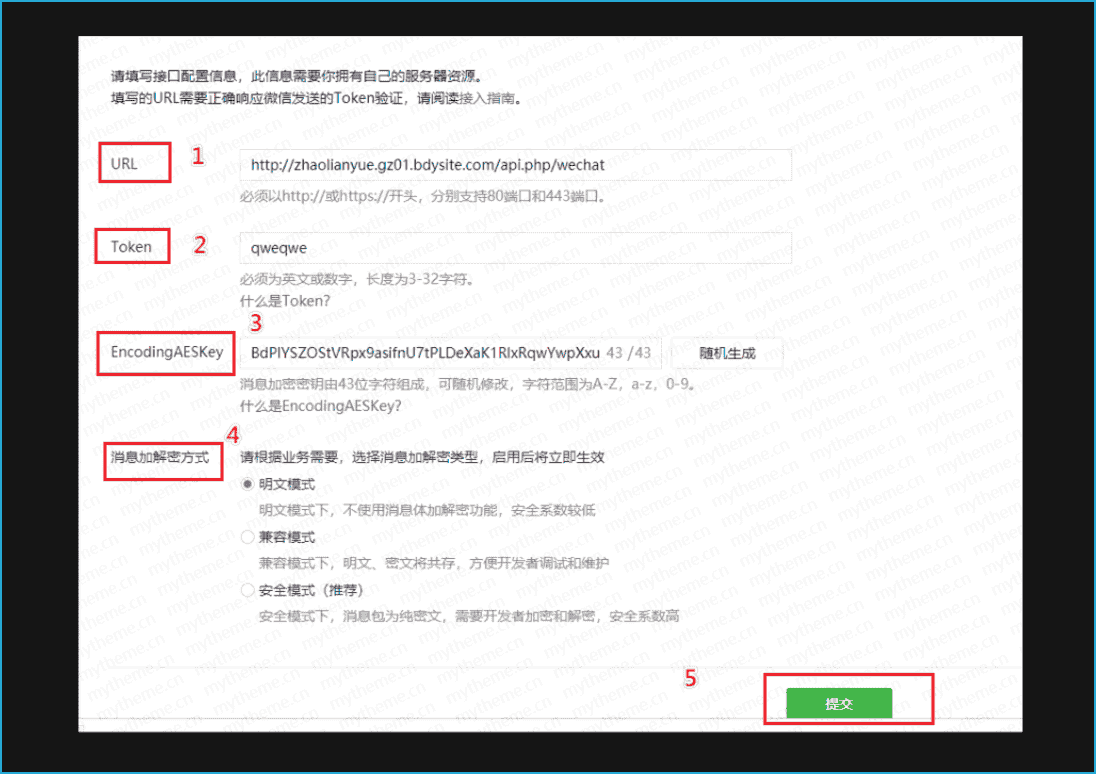Choose the 兼容模式 compatibility mode option

247,536
